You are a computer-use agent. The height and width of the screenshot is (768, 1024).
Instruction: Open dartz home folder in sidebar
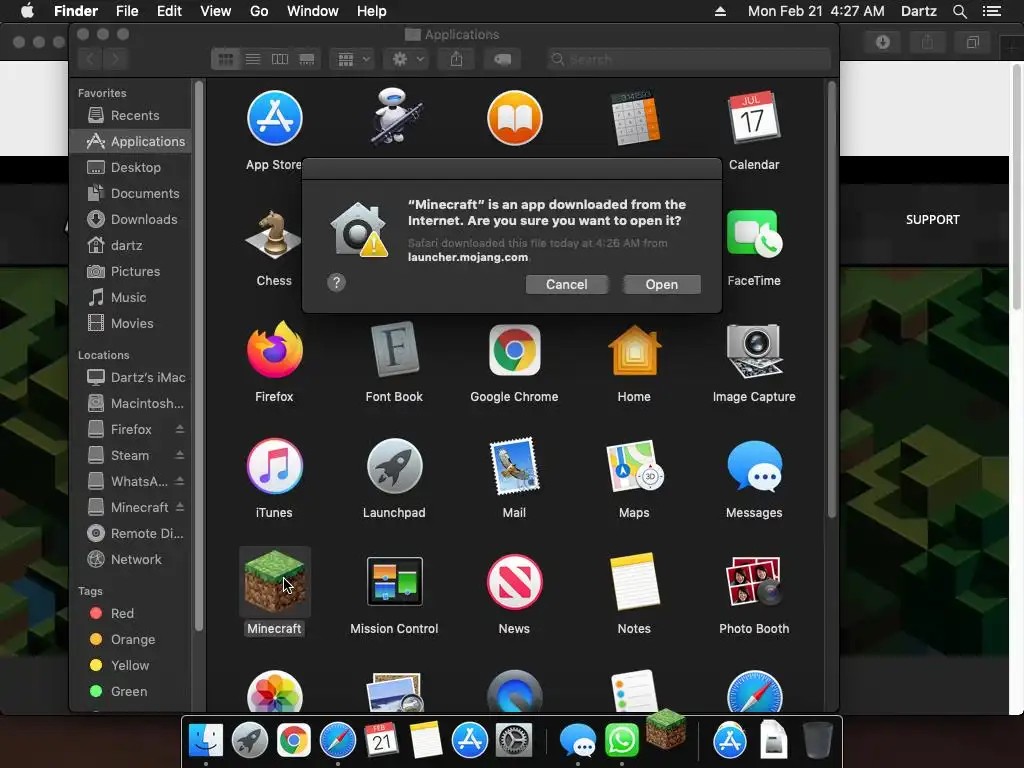tap(131, 246)
